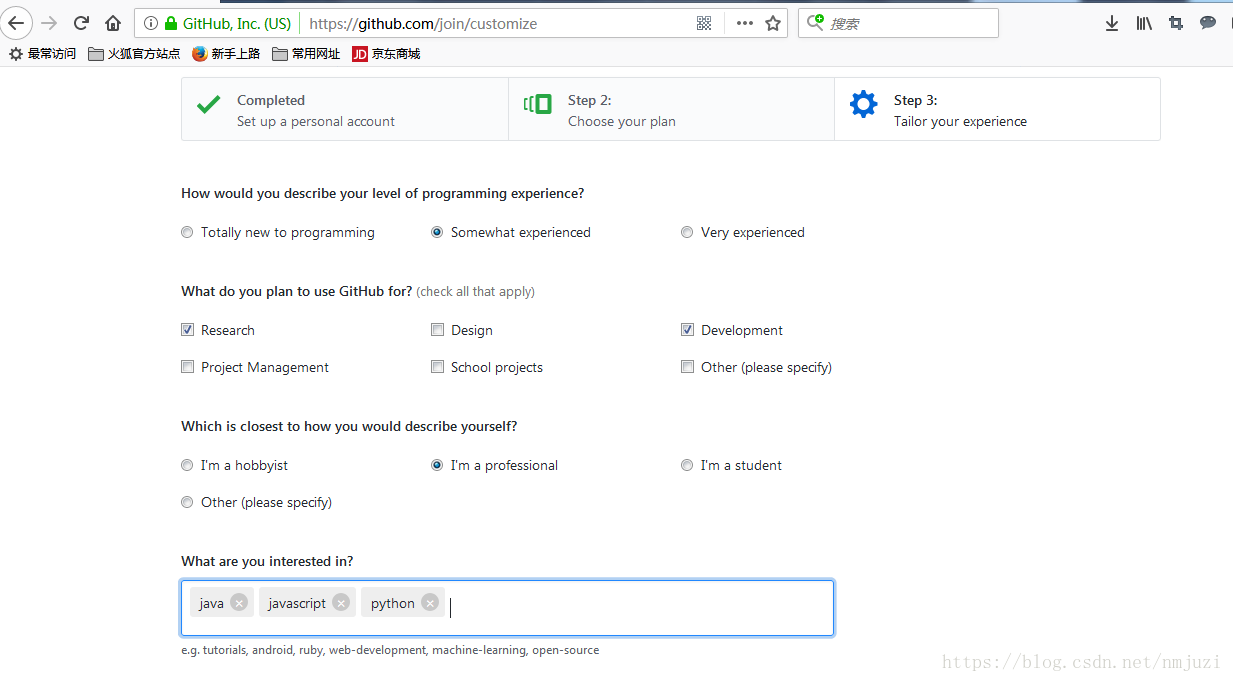The height and width of the screenshot is (682, 1233).
Task: Reload the page with the refresh icon
Action: click(x=82, y=23)
